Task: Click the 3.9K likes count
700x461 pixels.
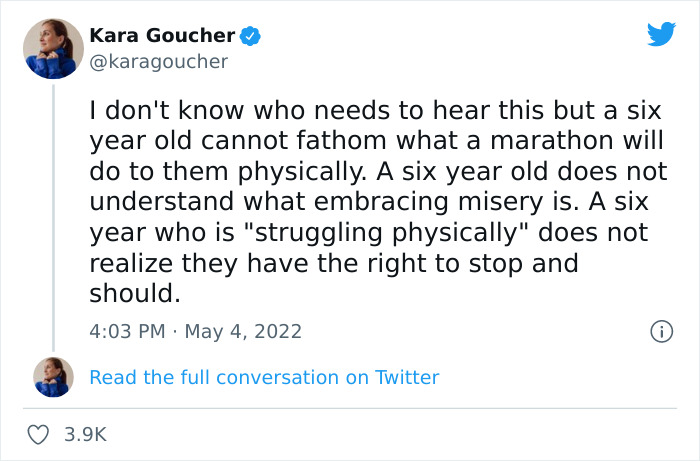Action: click(85, 434)
